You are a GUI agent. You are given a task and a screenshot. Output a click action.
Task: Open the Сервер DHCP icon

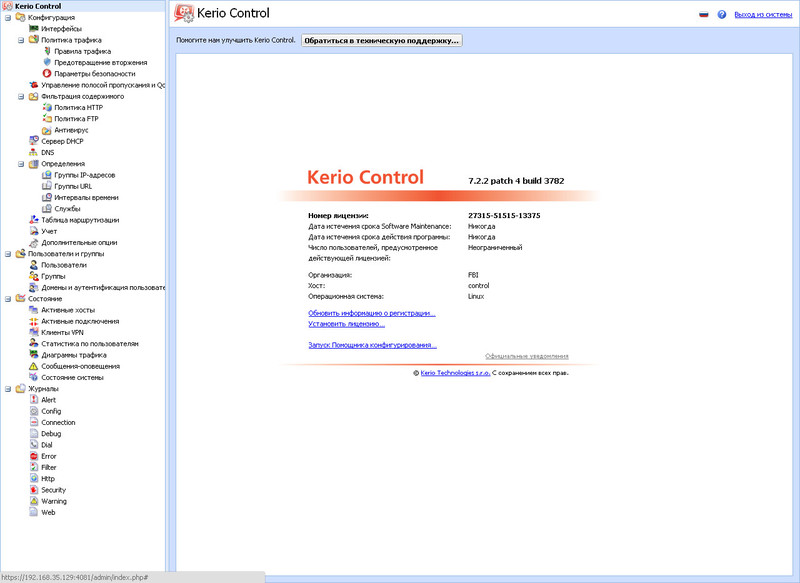coord(33,141)
